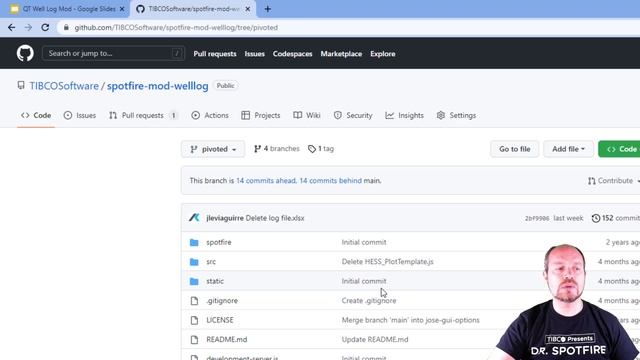Image resolution: width=640 pixels, height=360 pixels.
Task: Click the GitHub Octocat logo
Action: pyautogui.click(x=25, y=53)
